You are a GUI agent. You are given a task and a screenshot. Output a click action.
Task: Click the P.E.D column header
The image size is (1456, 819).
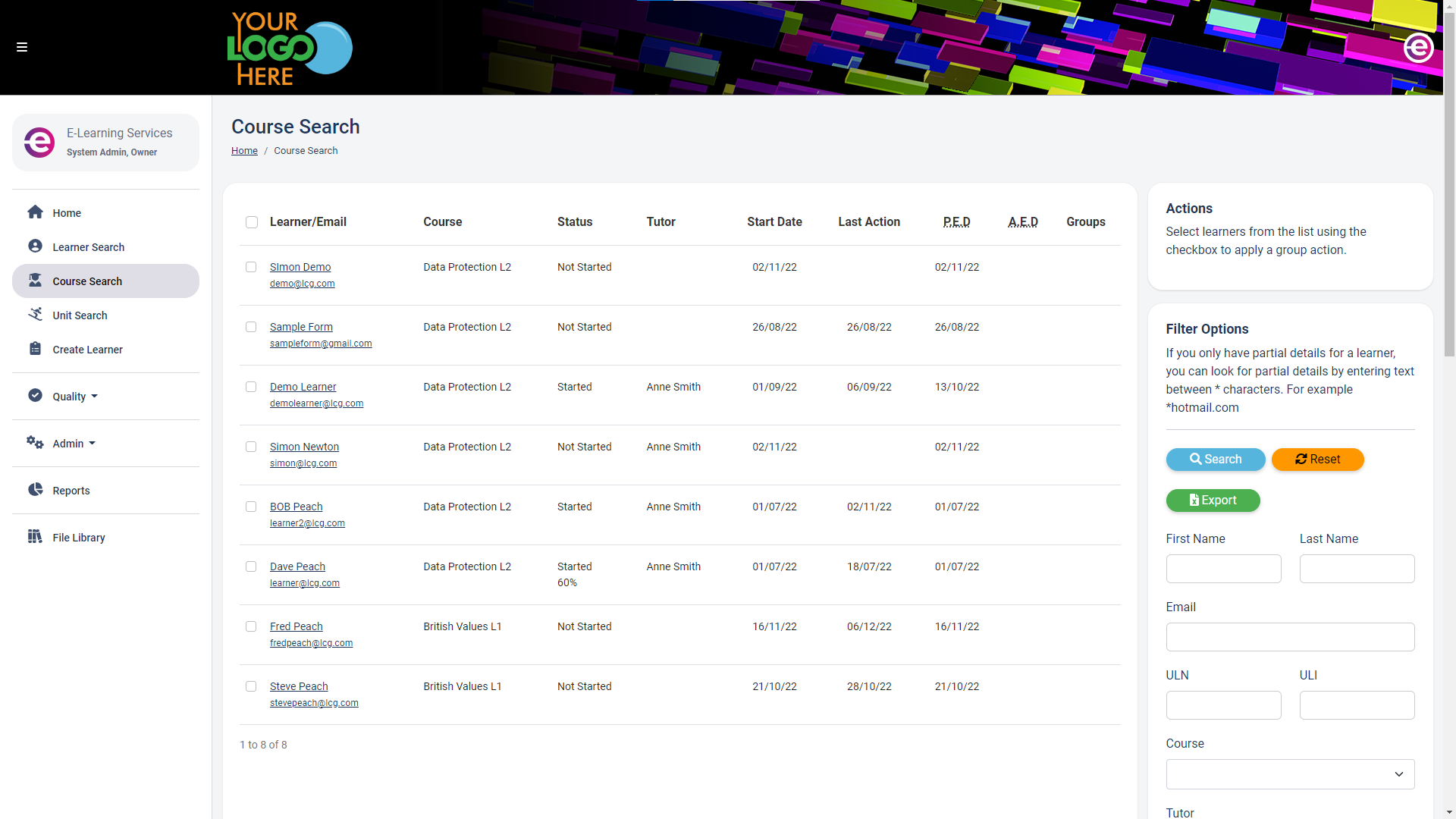956,222
